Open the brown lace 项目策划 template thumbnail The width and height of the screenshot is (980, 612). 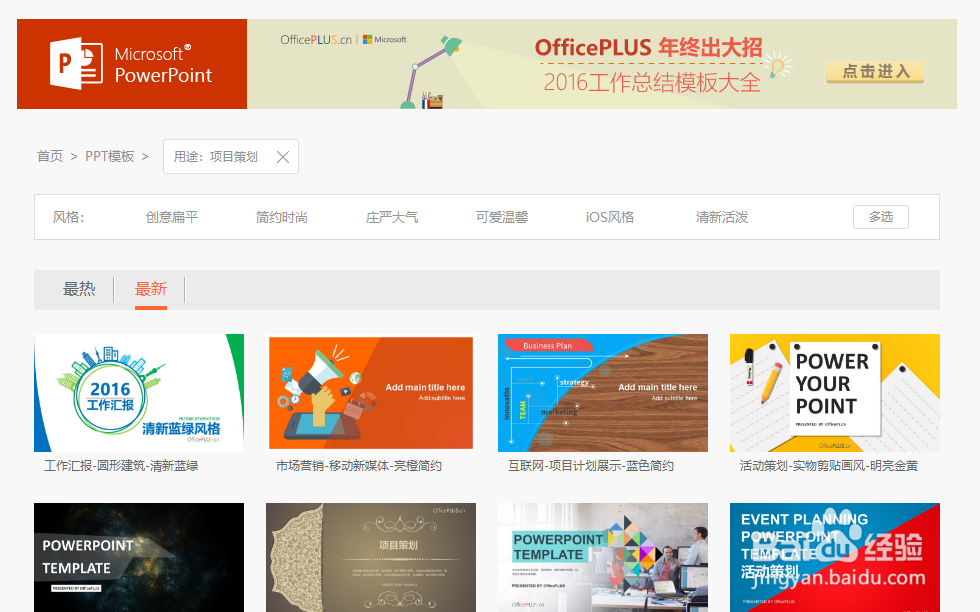[x=371, y=558]
